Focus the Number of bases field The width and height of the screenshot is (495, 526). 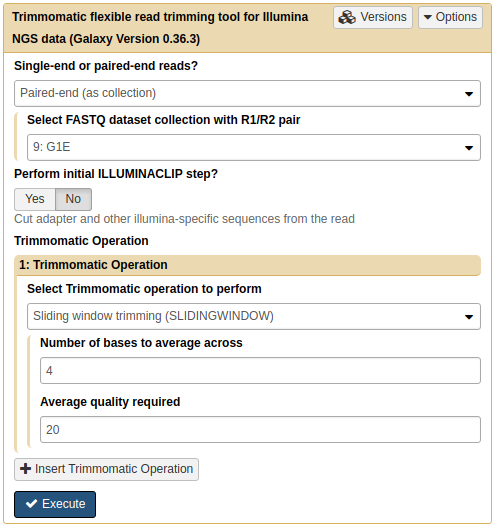point(260,370)
